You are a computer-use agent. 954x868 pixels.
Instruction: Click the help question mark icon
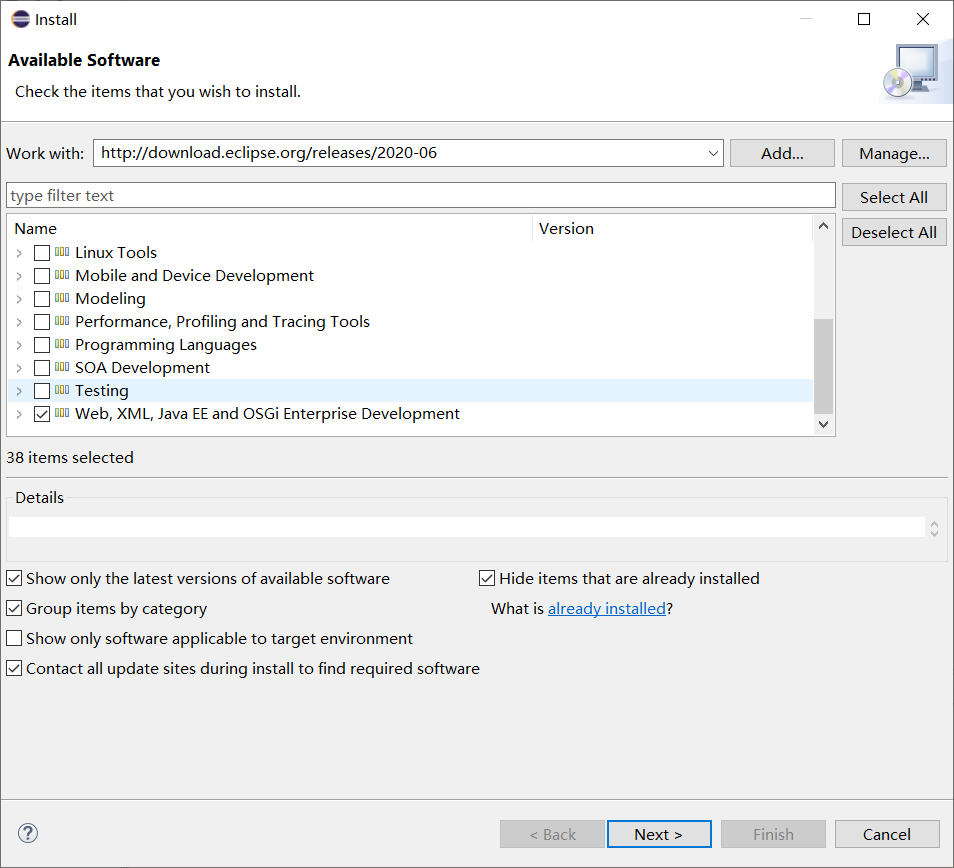tap(28, 833)
